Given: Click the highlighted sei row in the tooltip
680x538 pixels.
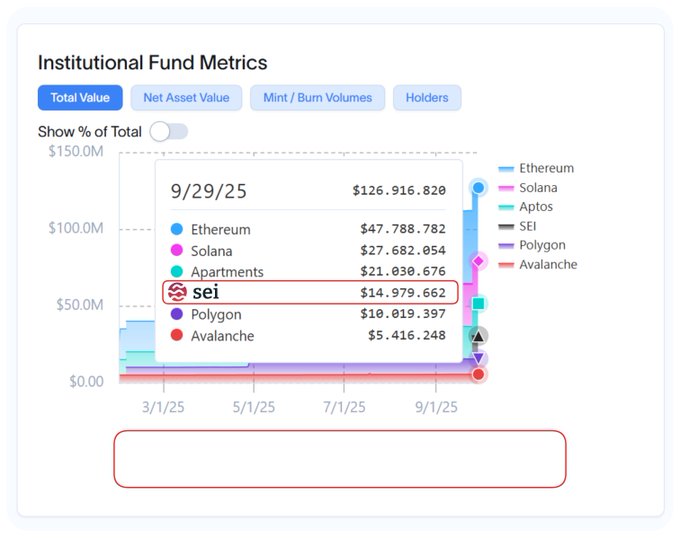Looking at the screenshot, I should [x=310, y=292].
